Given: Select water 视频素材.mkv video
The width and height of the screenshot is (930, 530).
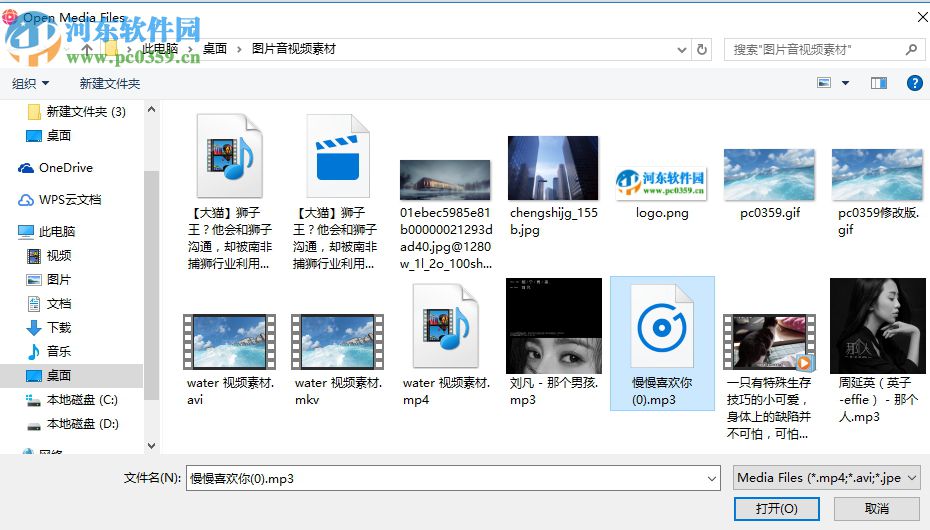Looking at the screenshot, I should tap(337, 342).
